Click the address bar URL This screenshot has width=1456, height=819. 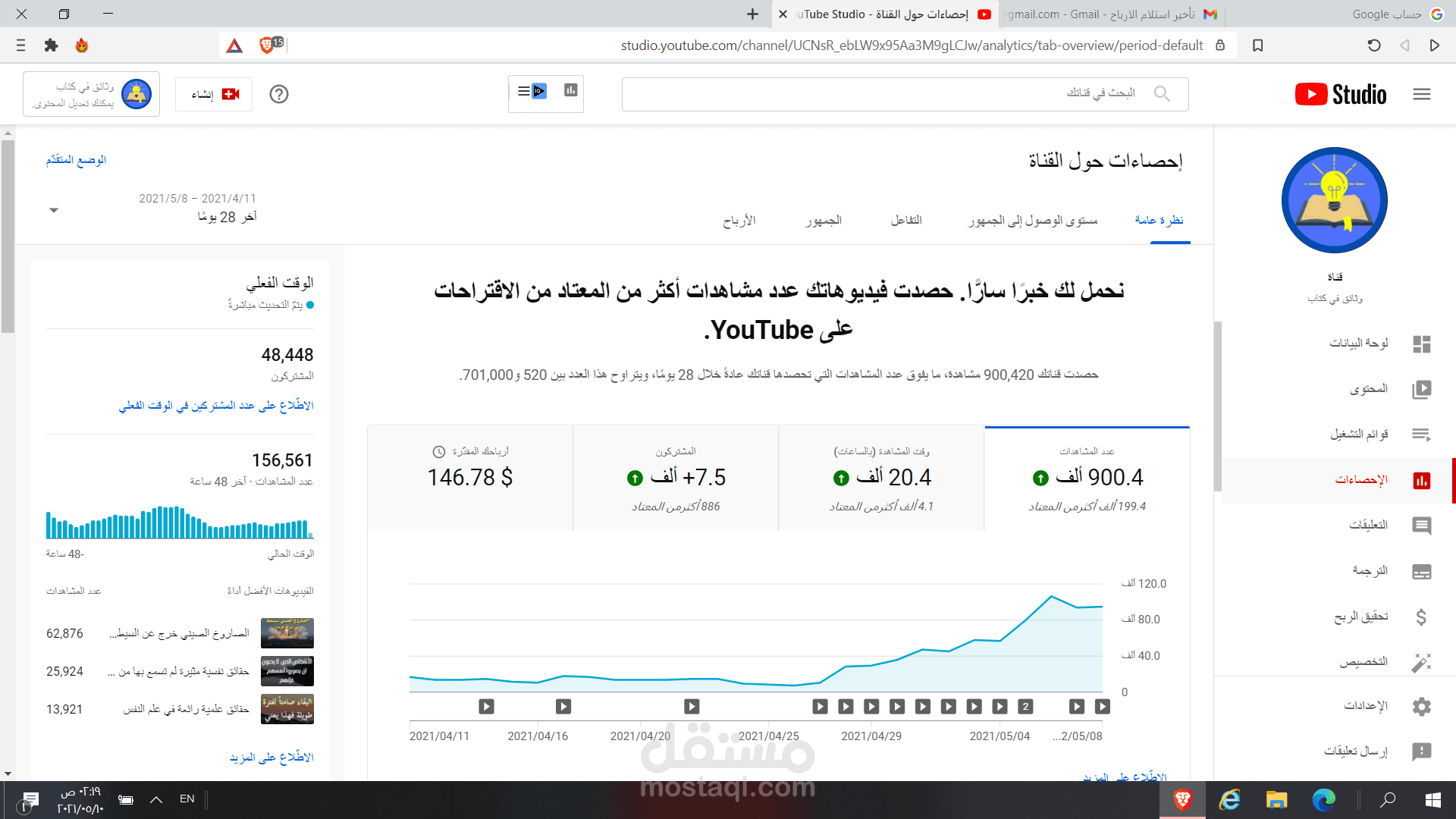(912, 45)
